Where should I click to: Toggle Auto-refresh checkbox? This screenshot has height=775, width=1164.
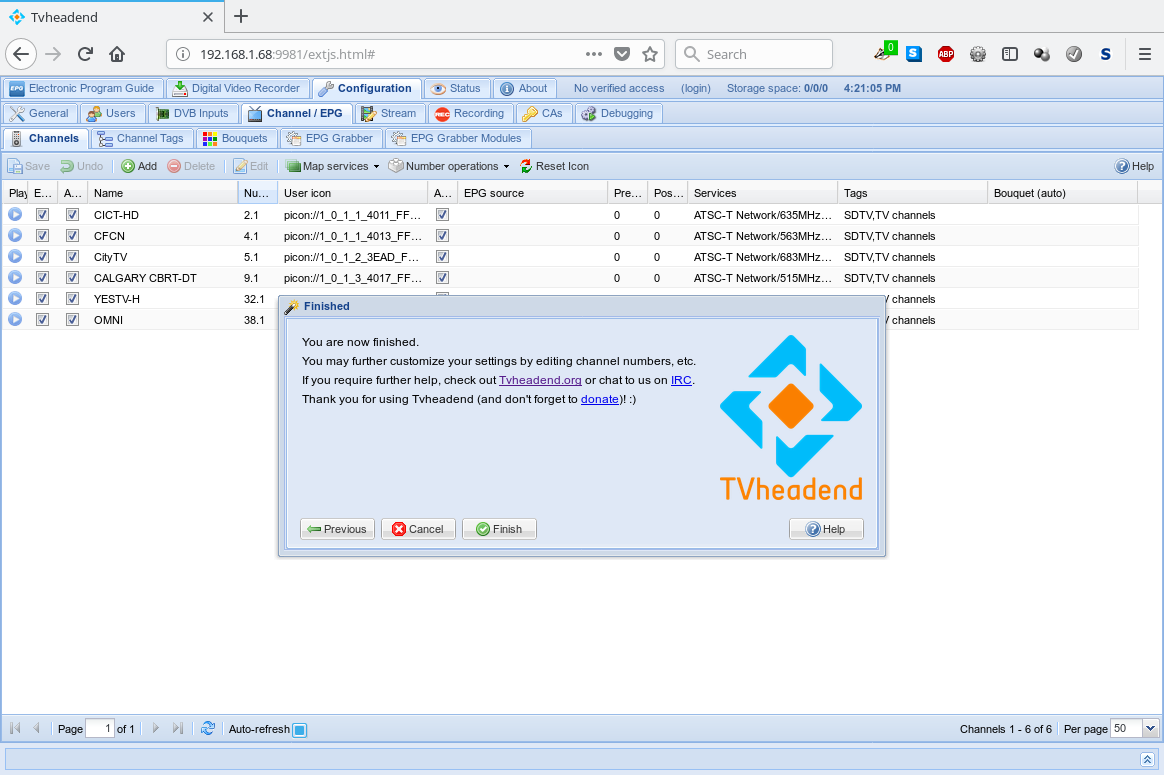pos(299,730)
